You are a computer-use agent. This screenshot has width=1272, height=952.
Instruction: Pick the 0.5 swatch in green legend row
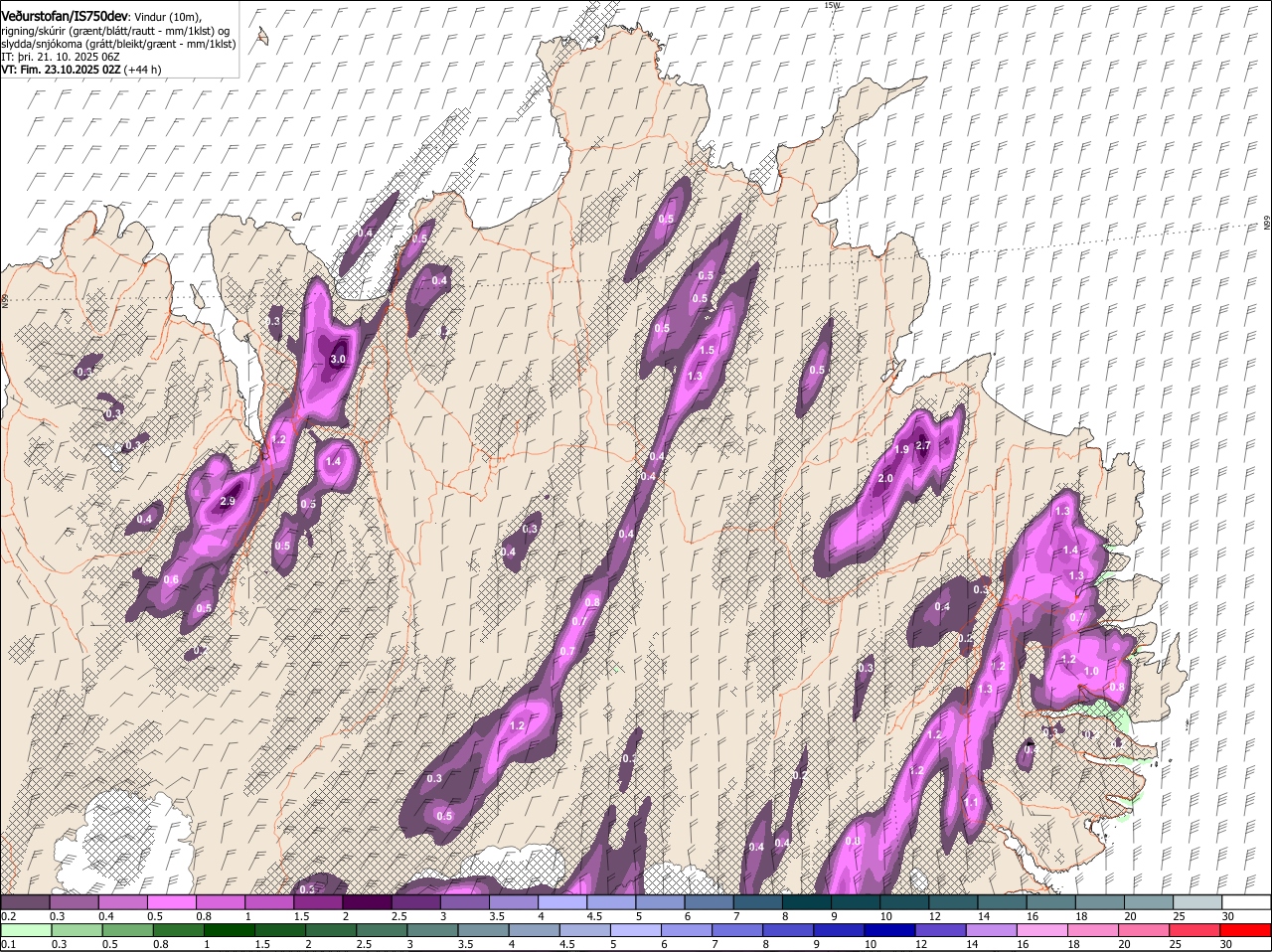pos(127,930)
